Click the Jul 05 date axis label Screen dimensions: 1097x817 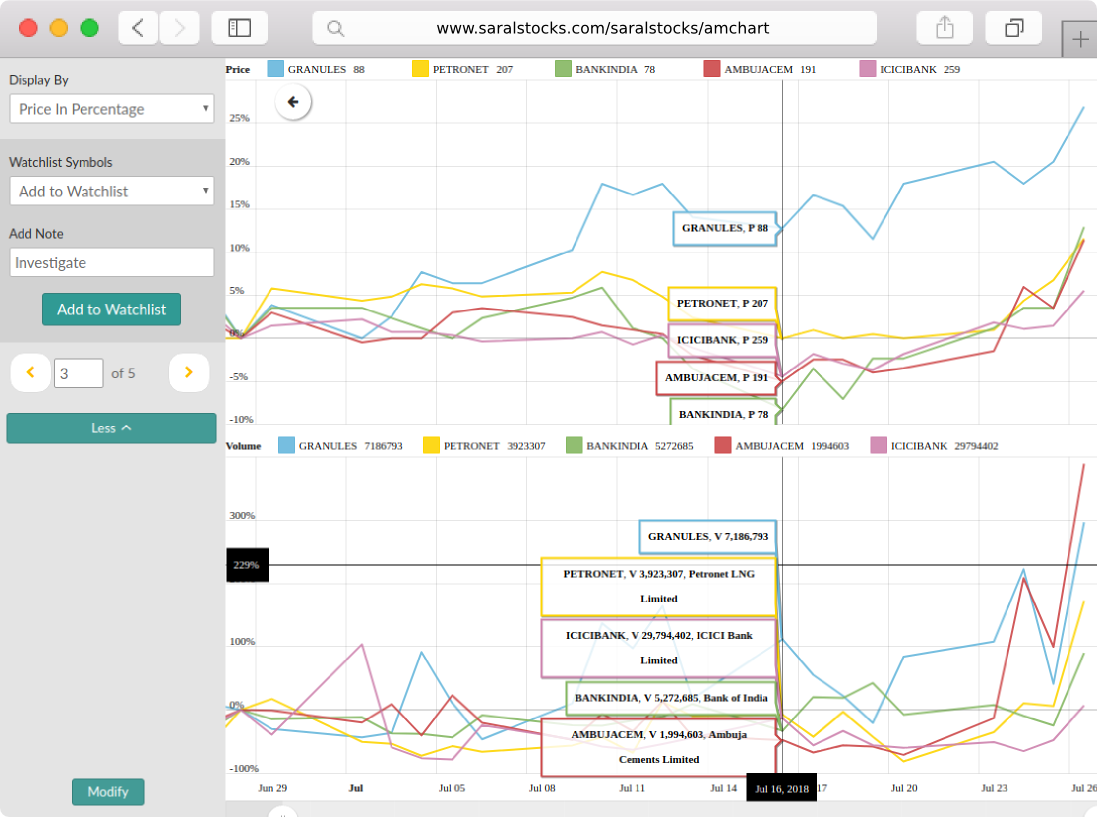tap(452, 788)
